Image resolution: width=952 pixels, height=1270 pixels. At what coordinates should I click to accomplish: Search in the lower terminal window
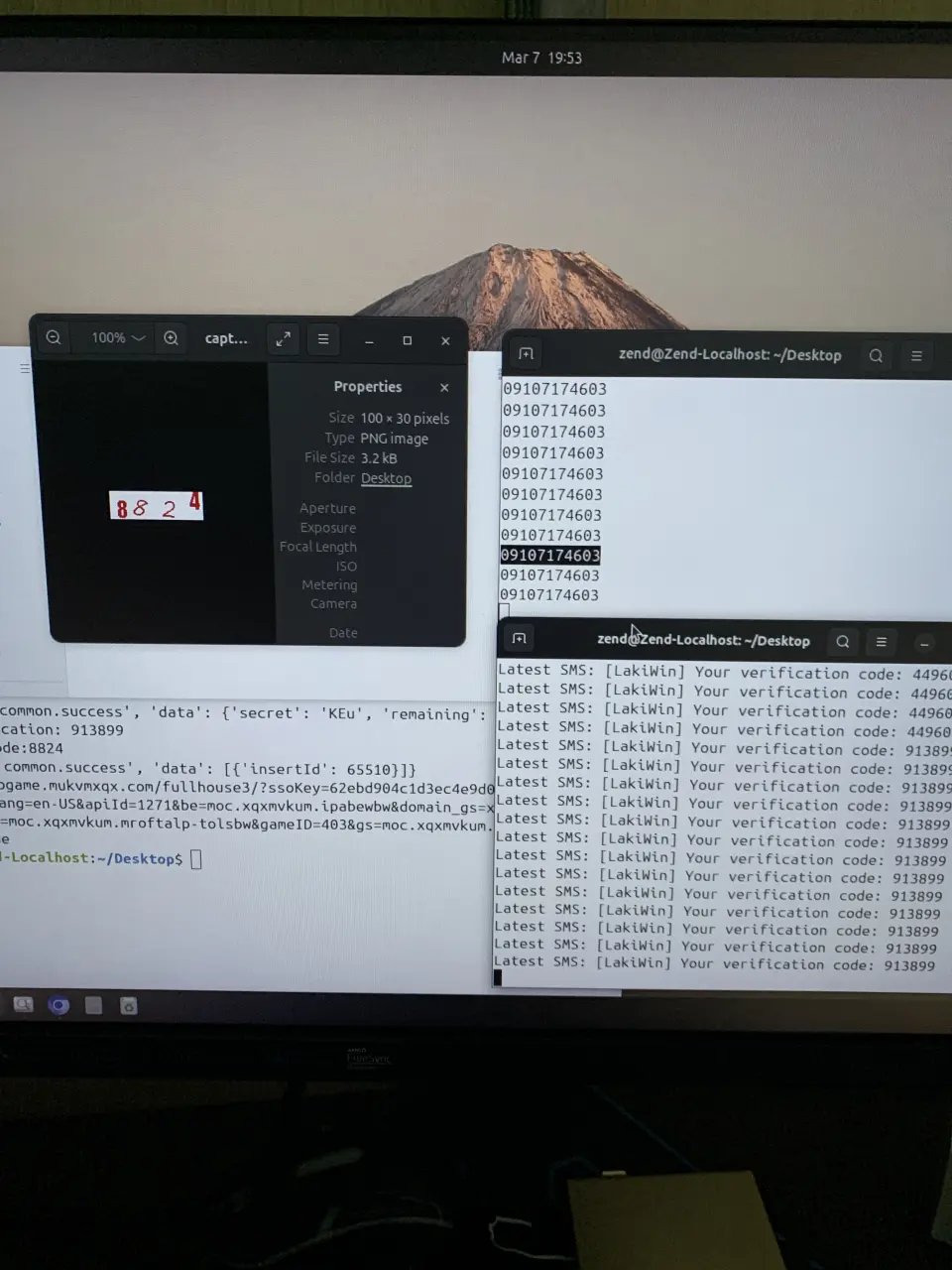(842, 641)
